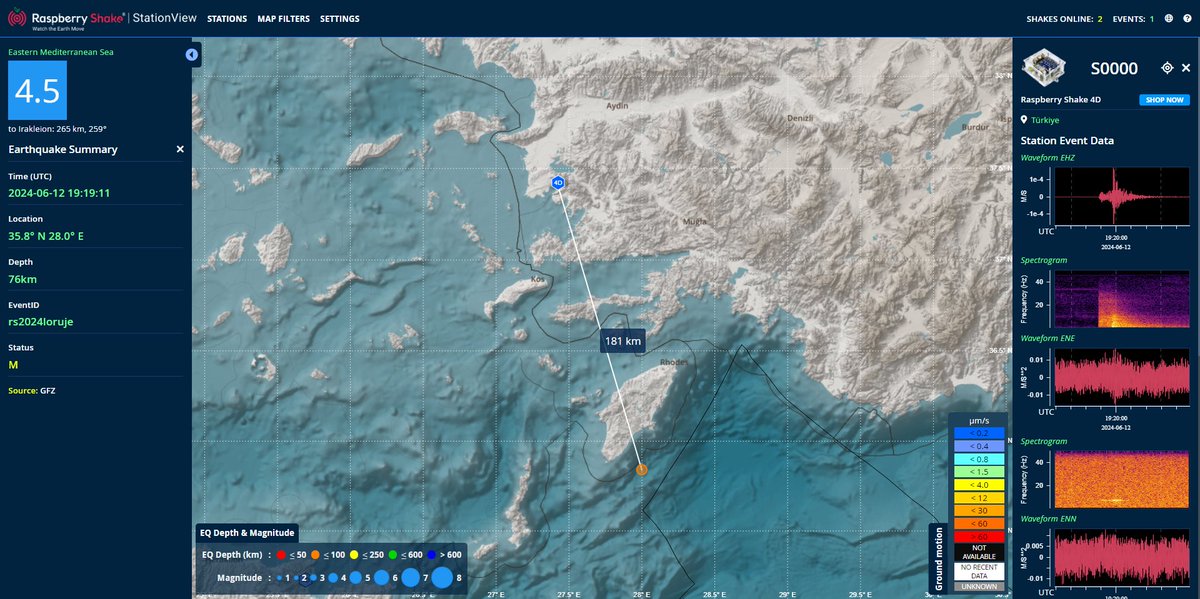Select the time value 2024-06-12 19:19:11
1200x599 pixels.
point(59,193)
